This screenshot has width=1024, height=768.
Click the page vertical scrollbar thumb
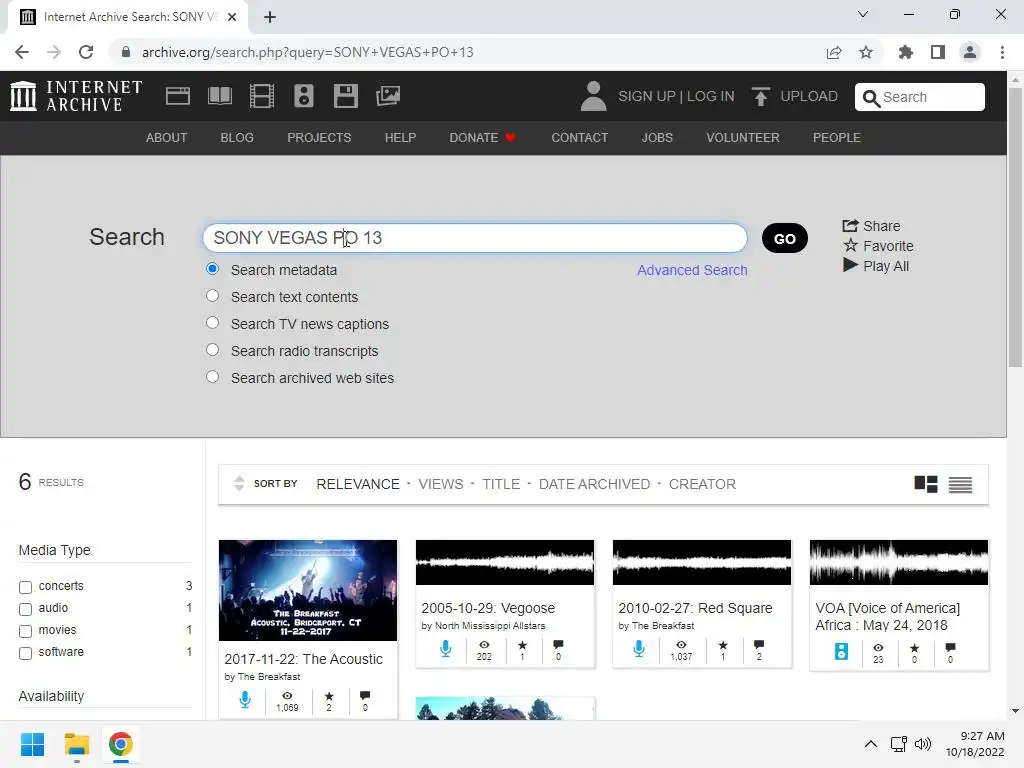tap(1015, 227)
